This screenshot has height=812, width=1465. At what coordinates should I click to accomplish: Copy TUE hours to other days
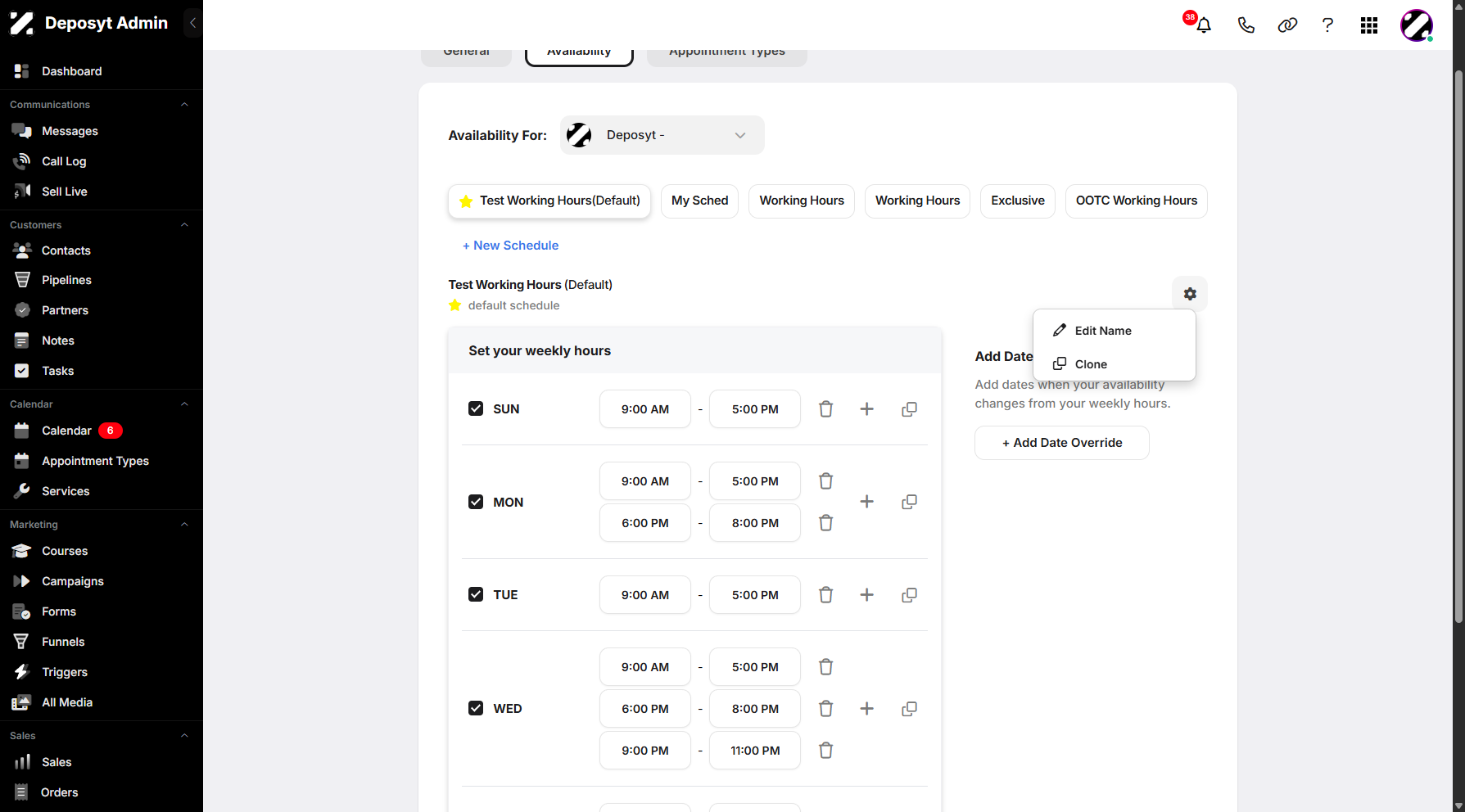pyautogui.click(x=909, y=595)
